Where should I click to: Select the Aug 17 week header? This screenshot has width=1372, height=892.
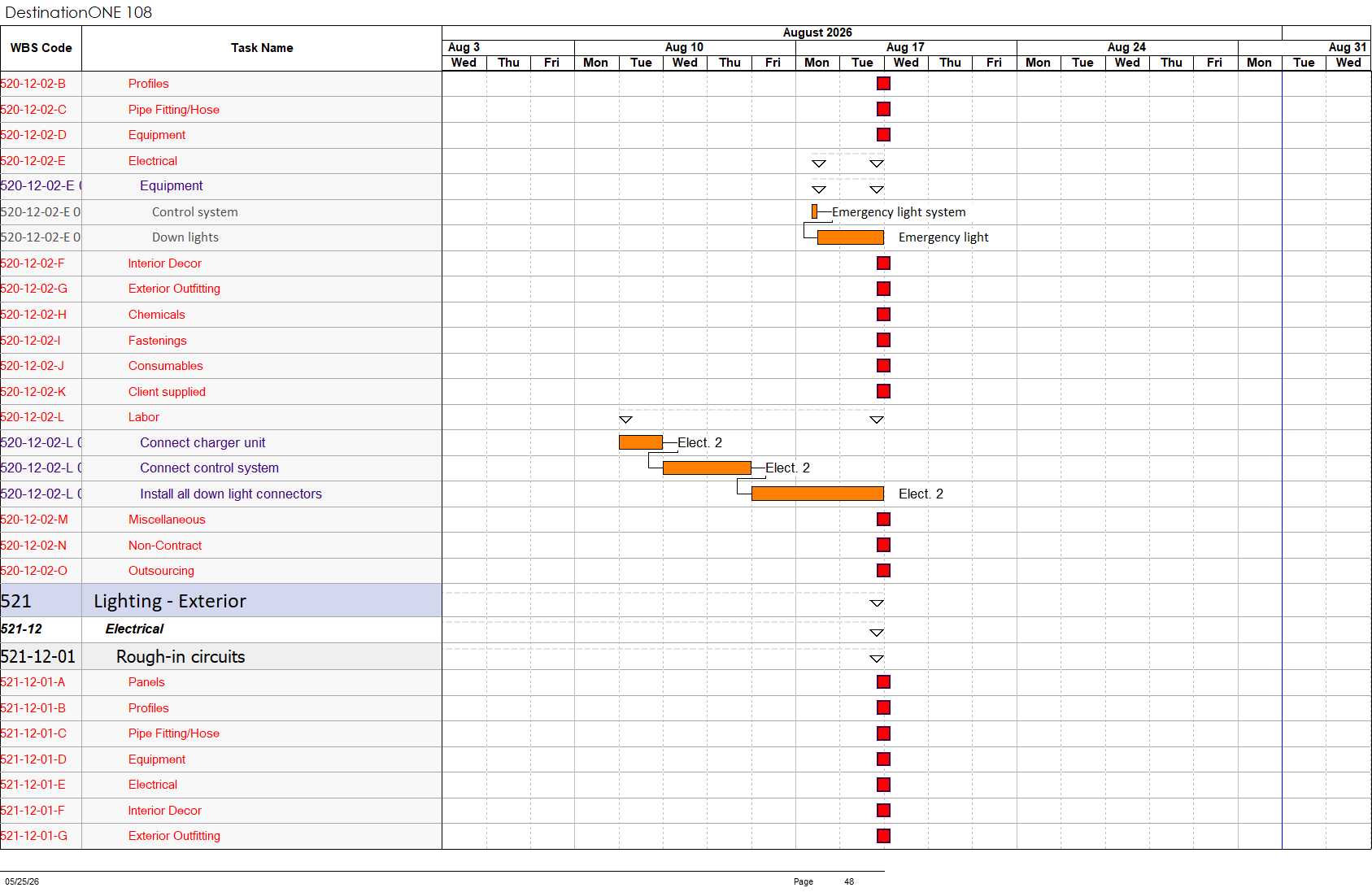pos(905,47)
